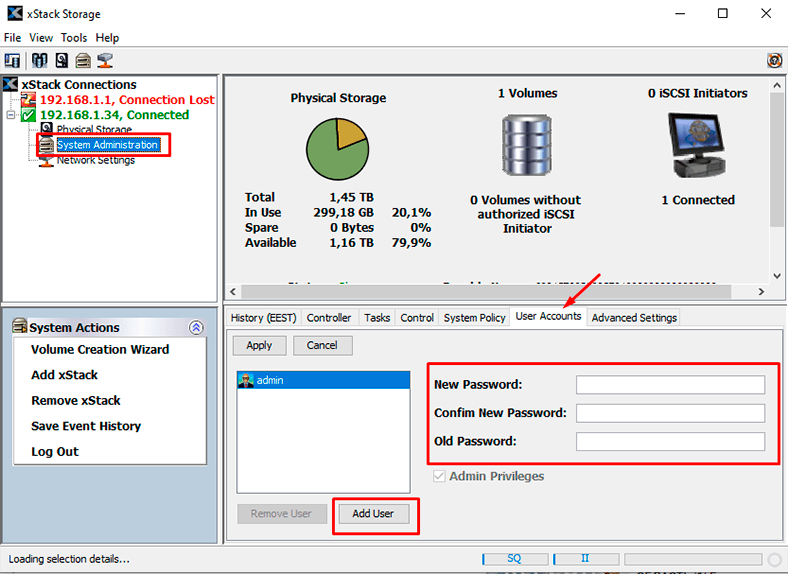
Task: Click the xStack Connections root icon
Action: [11, 84]
